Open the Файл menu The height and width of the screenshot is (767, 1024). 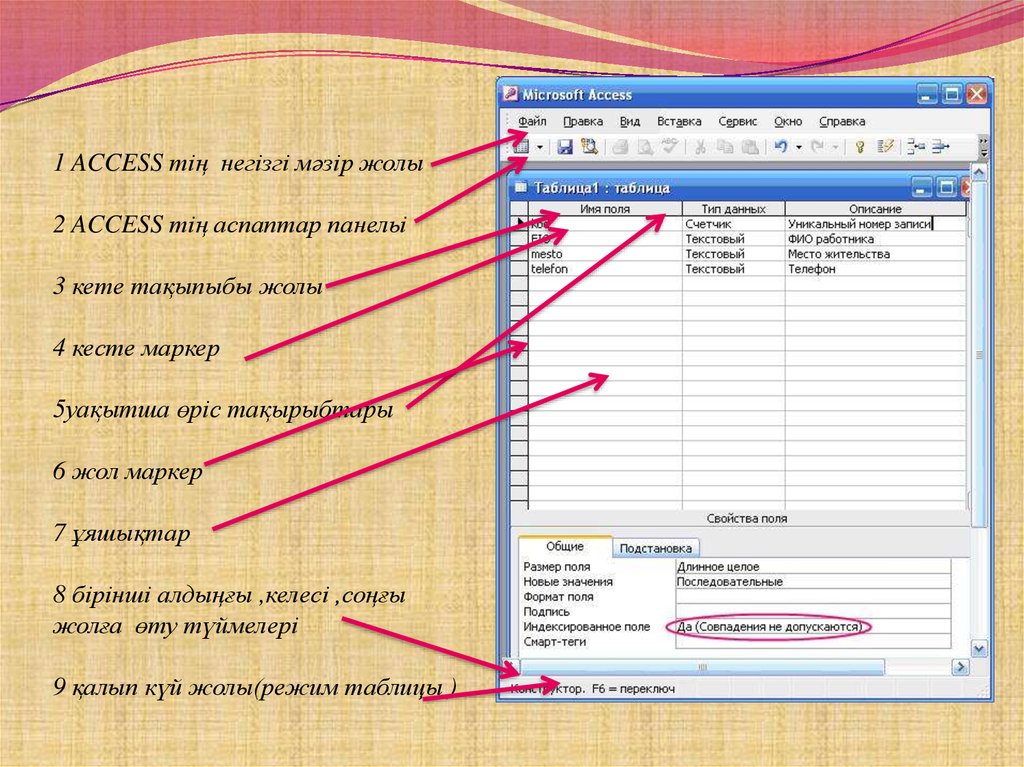pyautogui.click(x=531, y=121)
